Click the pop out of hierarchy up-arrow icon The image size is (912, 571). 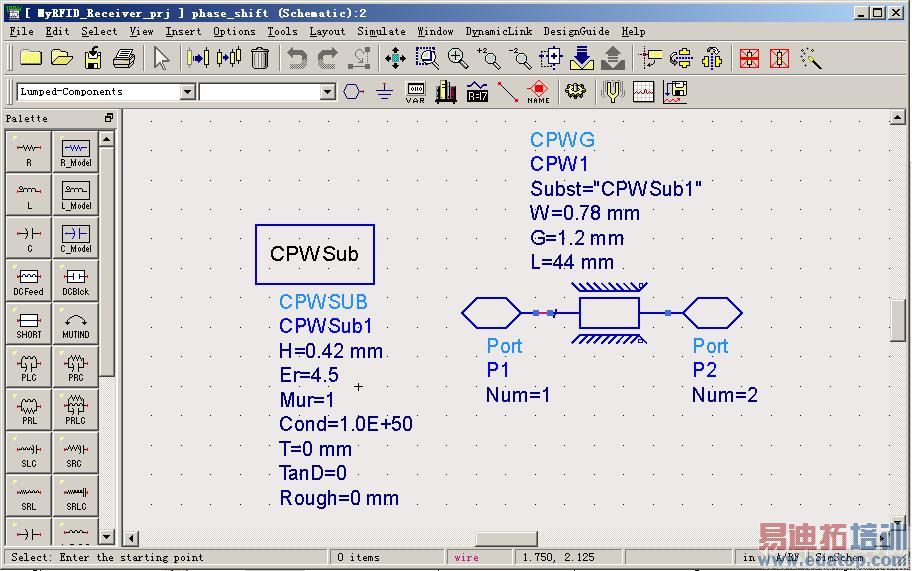[x=613, y=58]
